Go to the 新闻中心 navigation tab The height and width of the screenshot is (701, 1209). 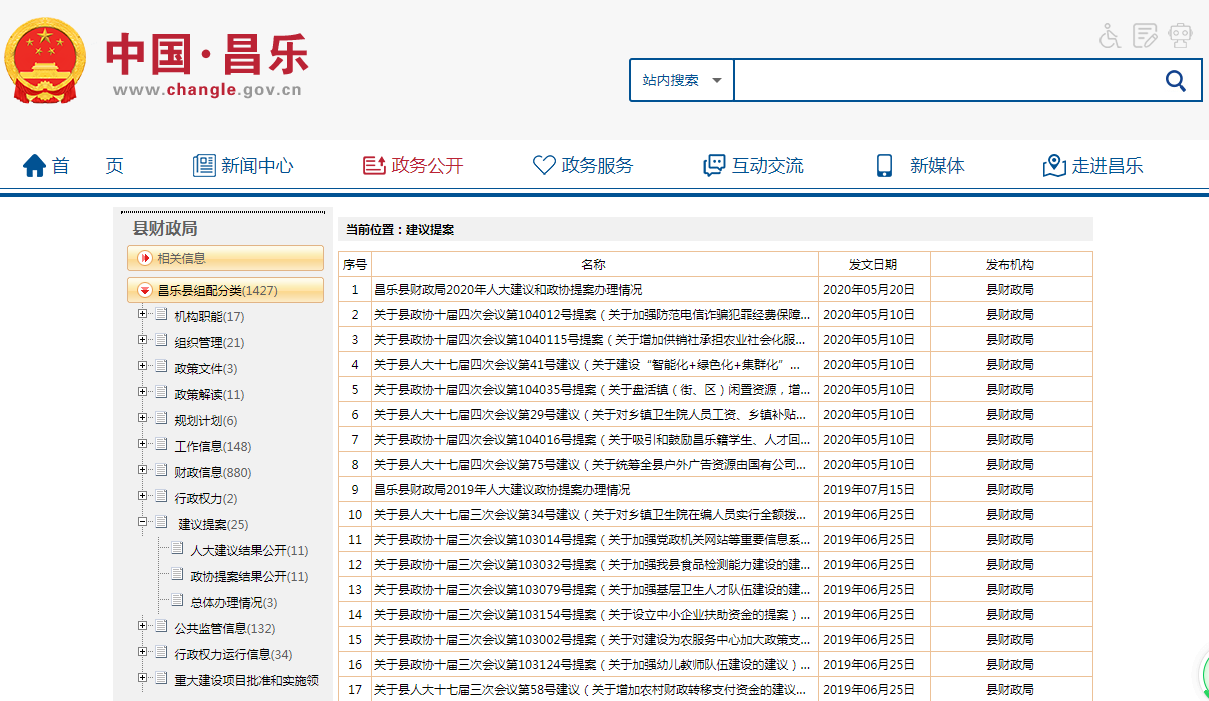(x=243, y=166)
